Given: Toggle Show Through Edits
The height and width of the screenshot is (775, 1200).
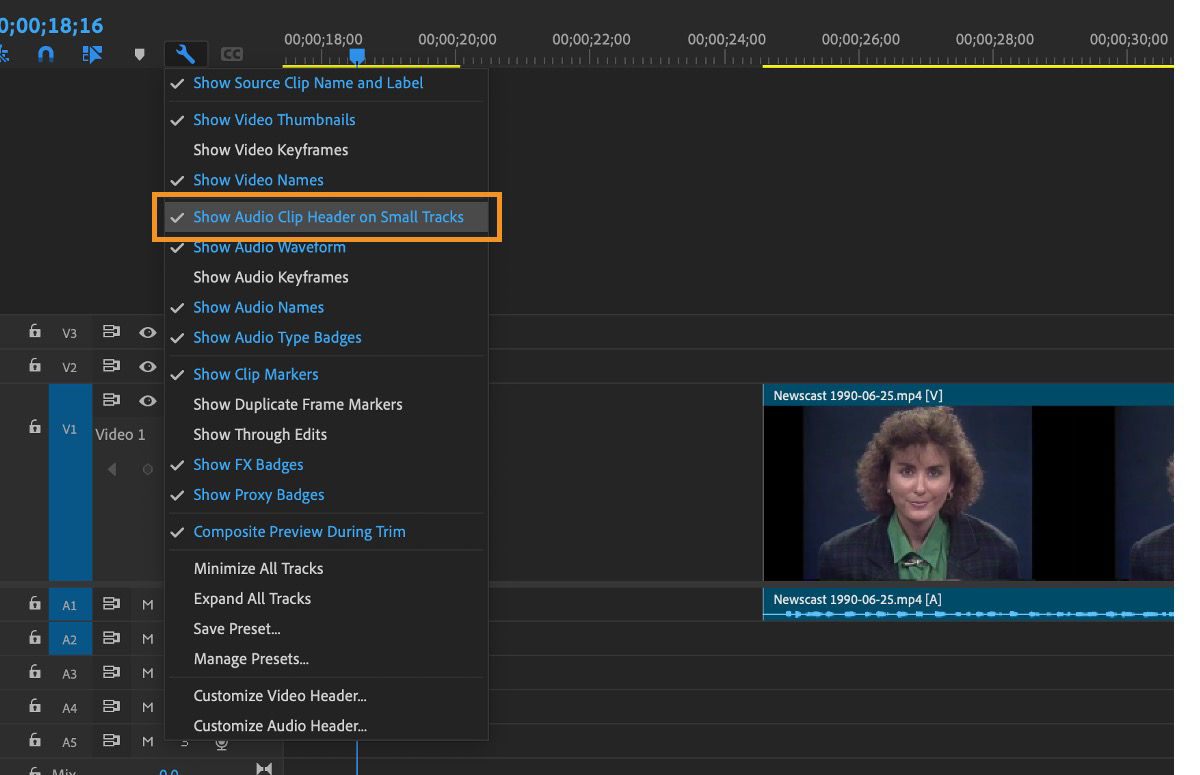Looking at the screenshot, I should tap(260, 434).
